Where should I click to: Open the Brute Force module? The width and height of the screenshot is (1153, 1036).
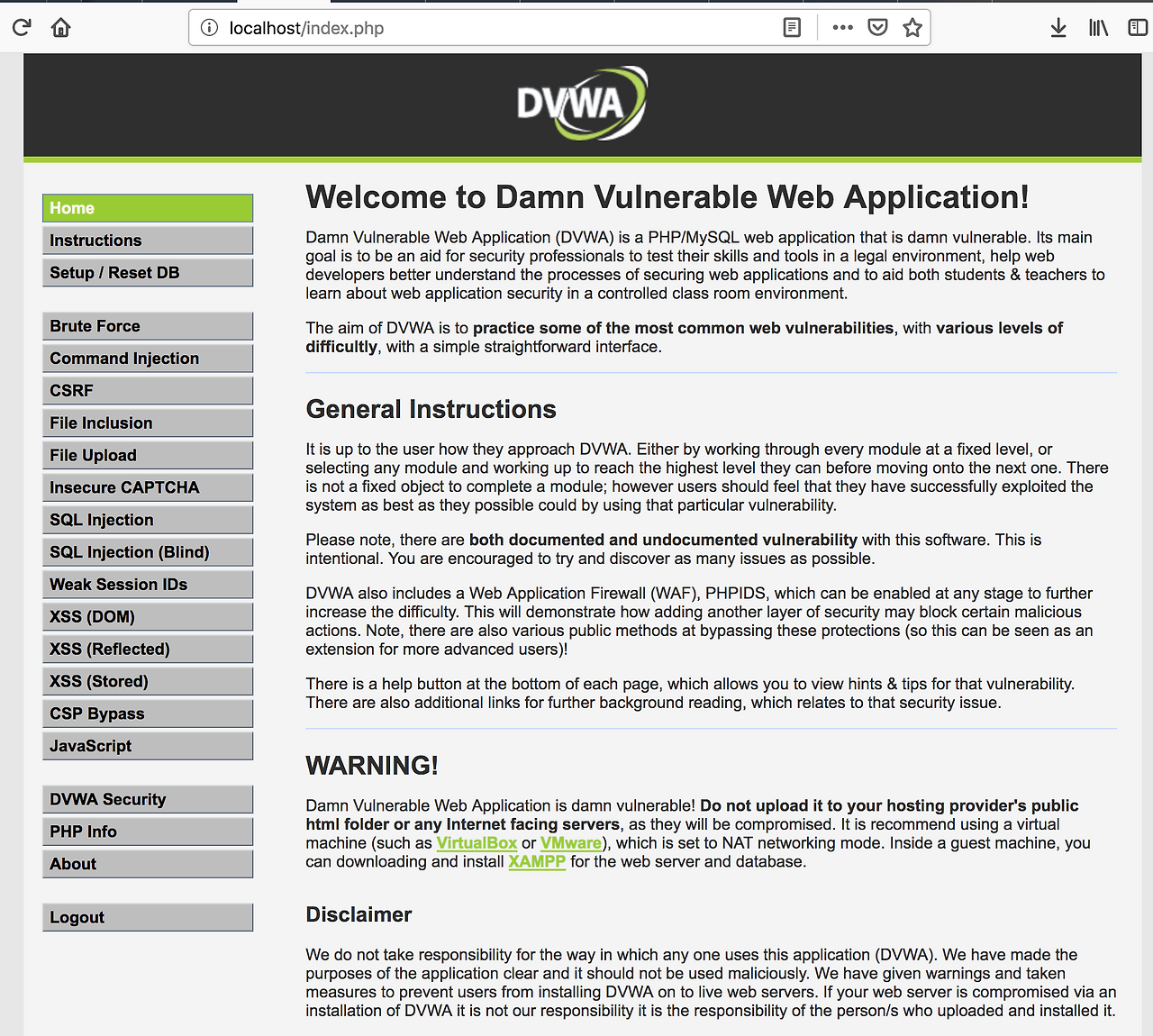[148, 326]
